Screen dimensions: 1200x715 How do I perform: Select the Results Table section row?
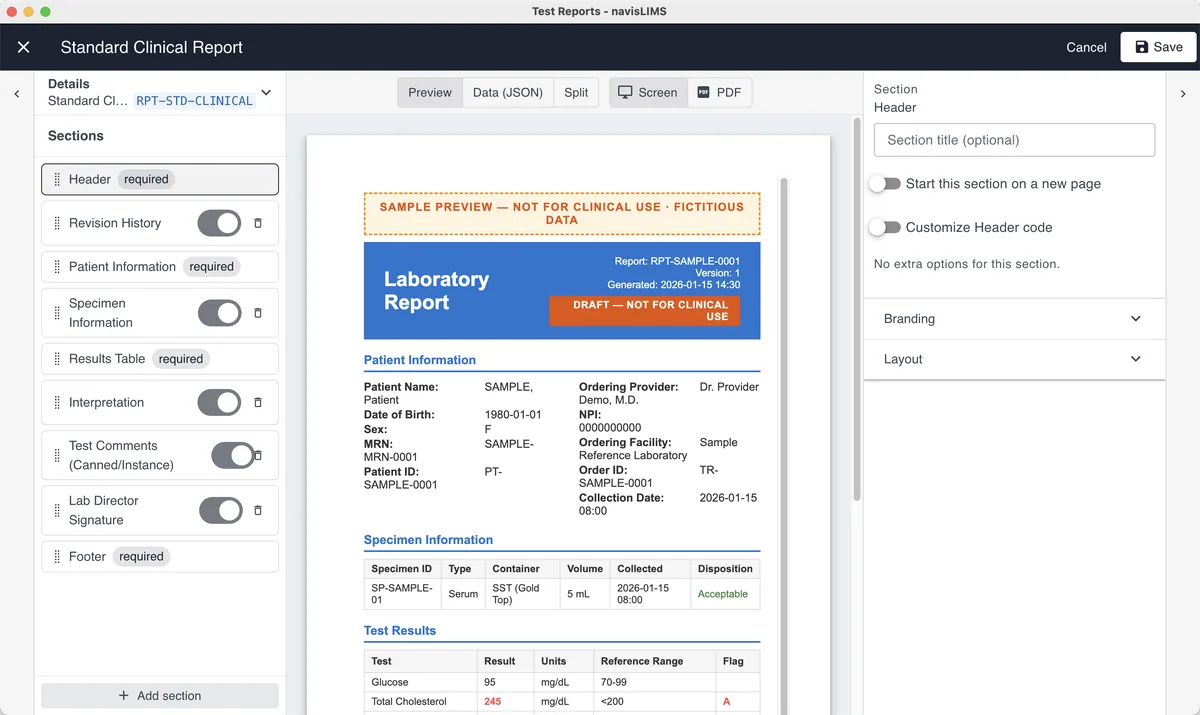160,359
